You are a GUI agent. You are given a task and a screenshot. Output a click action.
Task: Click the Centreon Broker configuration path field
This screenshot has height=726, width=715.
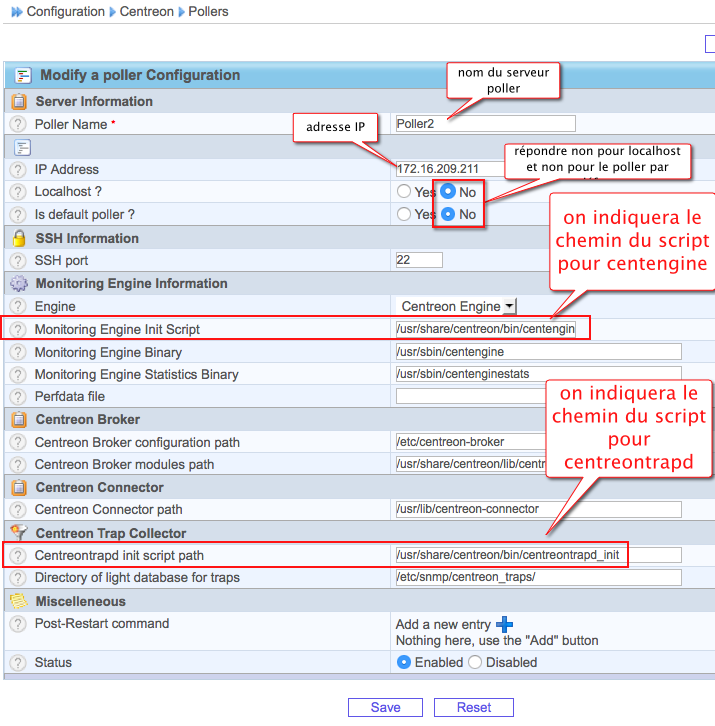point(538,442)
